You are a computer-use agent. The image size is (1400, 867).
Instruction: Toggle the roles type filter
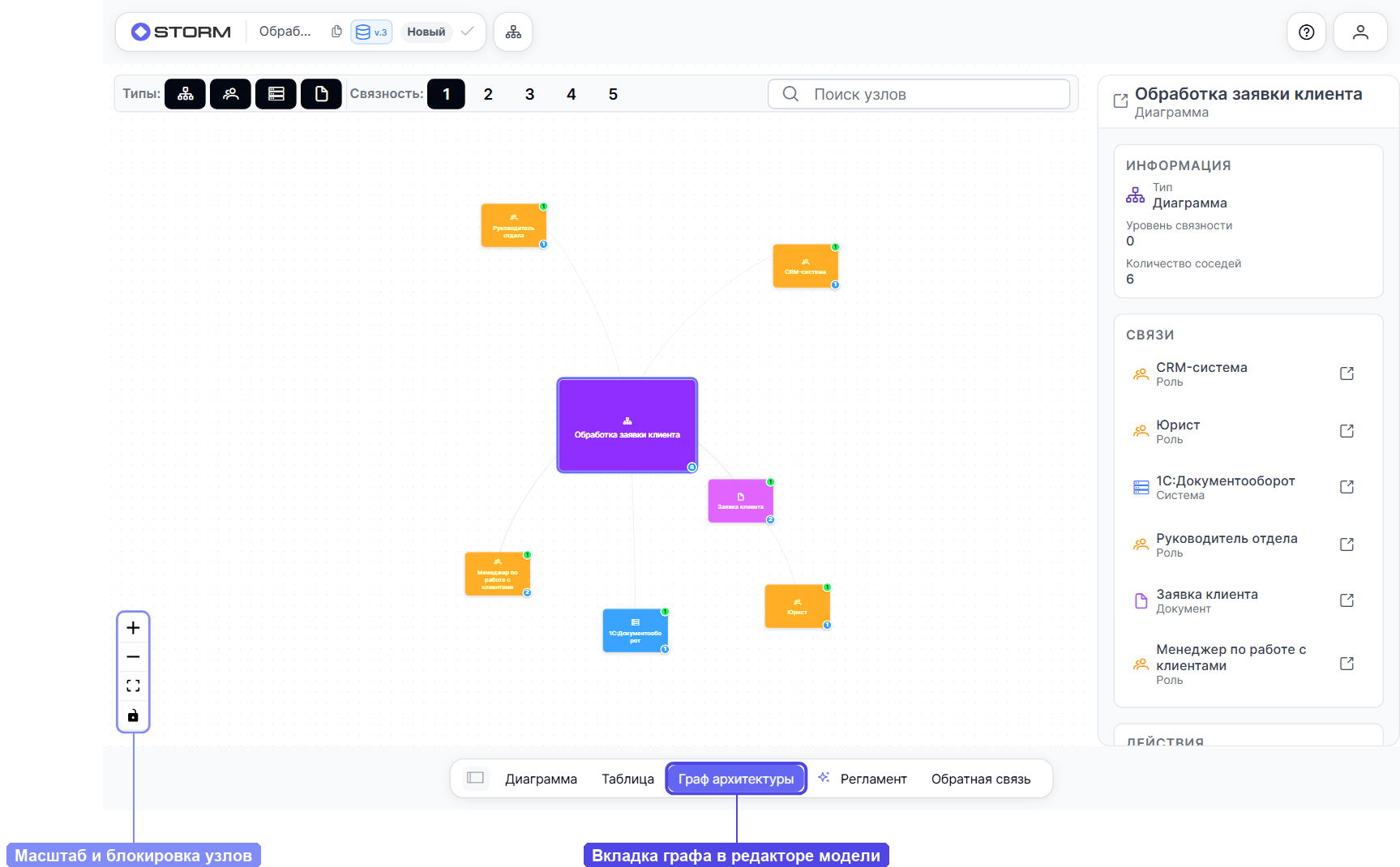click(230, 94)
